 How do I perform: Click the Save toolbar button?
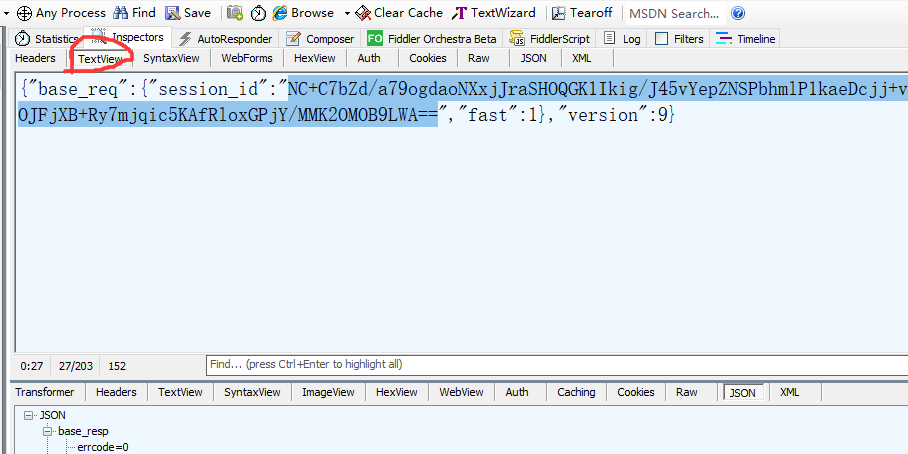188,13
